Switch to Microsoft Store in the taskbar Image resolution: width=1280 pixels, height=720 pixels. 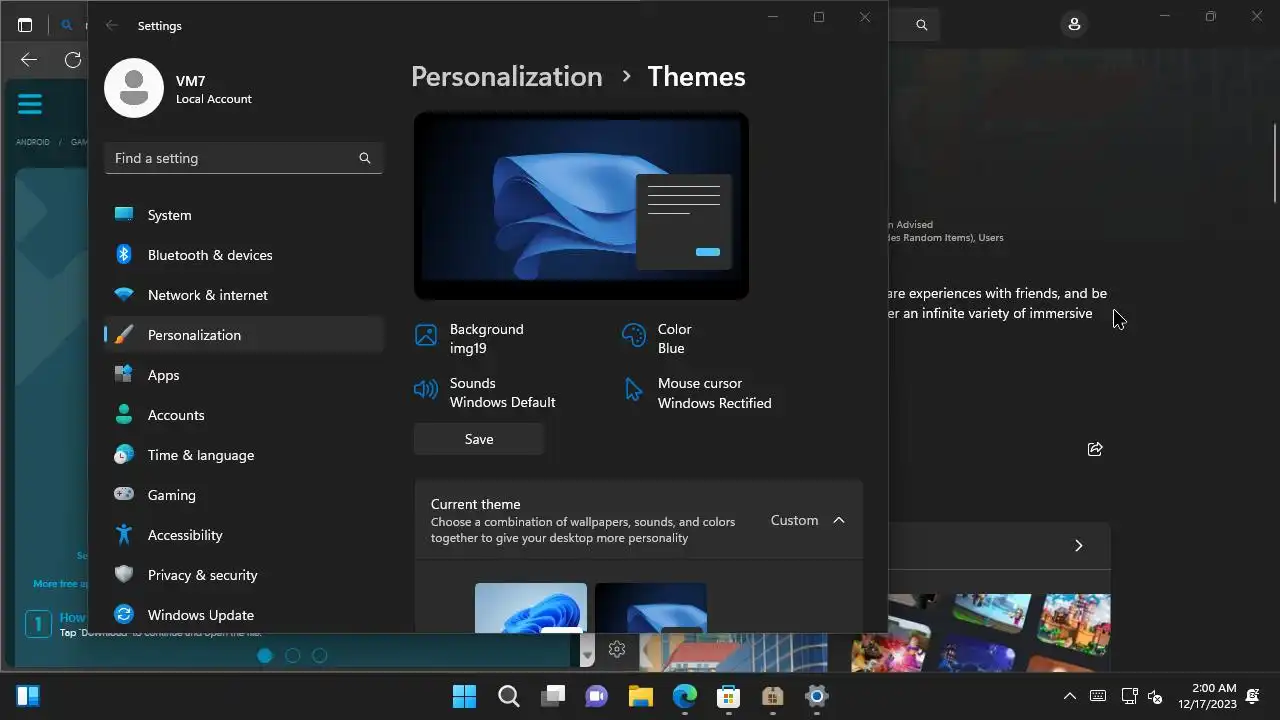[729, 696]
